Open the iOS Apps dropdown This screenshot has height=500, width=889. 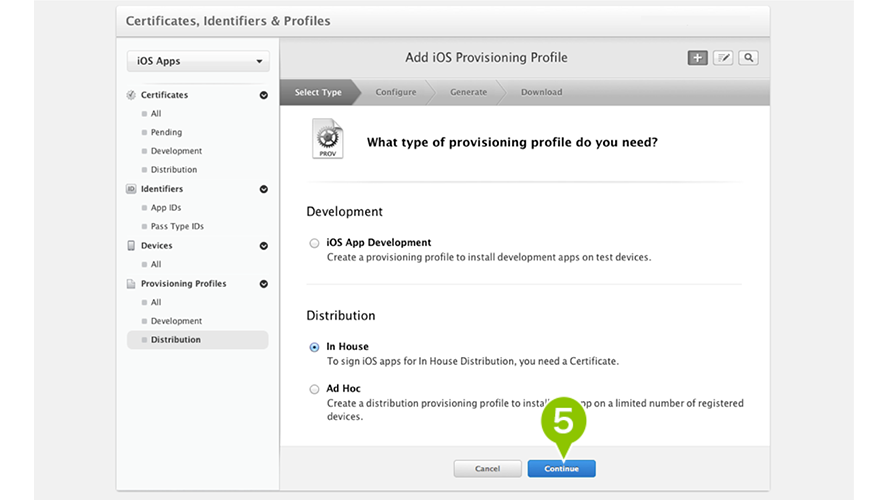(198, 61)
